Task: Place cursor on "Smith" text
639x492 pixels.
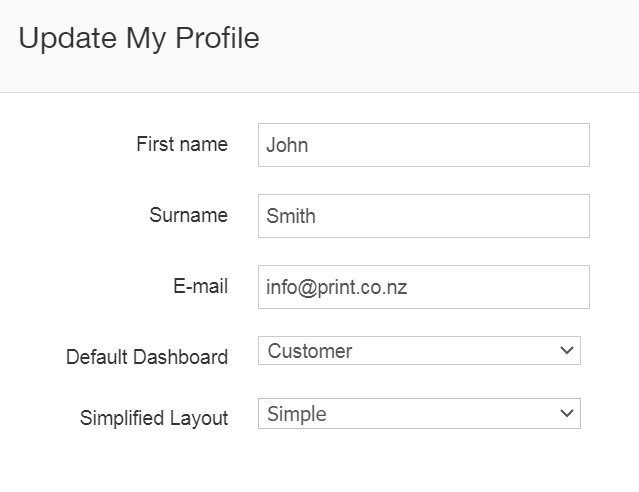Action: tap(291, 216)
